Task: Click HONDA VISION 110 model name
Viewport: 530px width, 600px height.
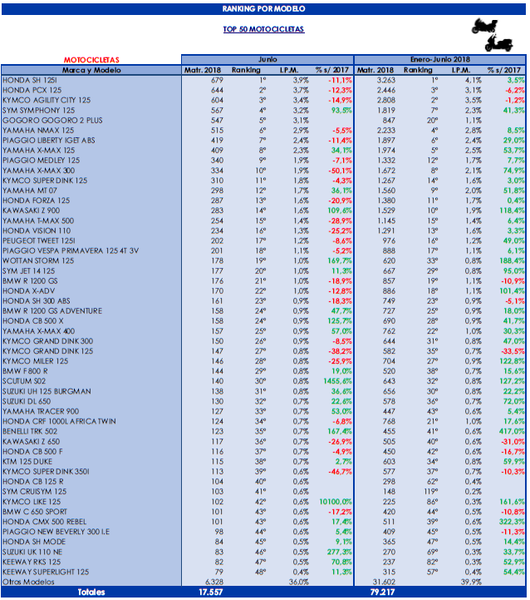Action: pos(37,231)
